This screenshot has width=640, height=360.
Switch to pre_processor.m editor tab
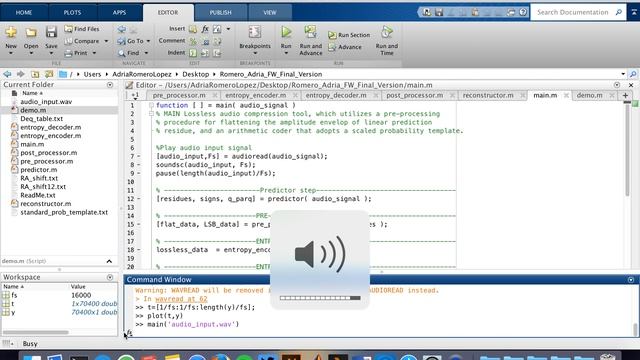click(179, 96)
